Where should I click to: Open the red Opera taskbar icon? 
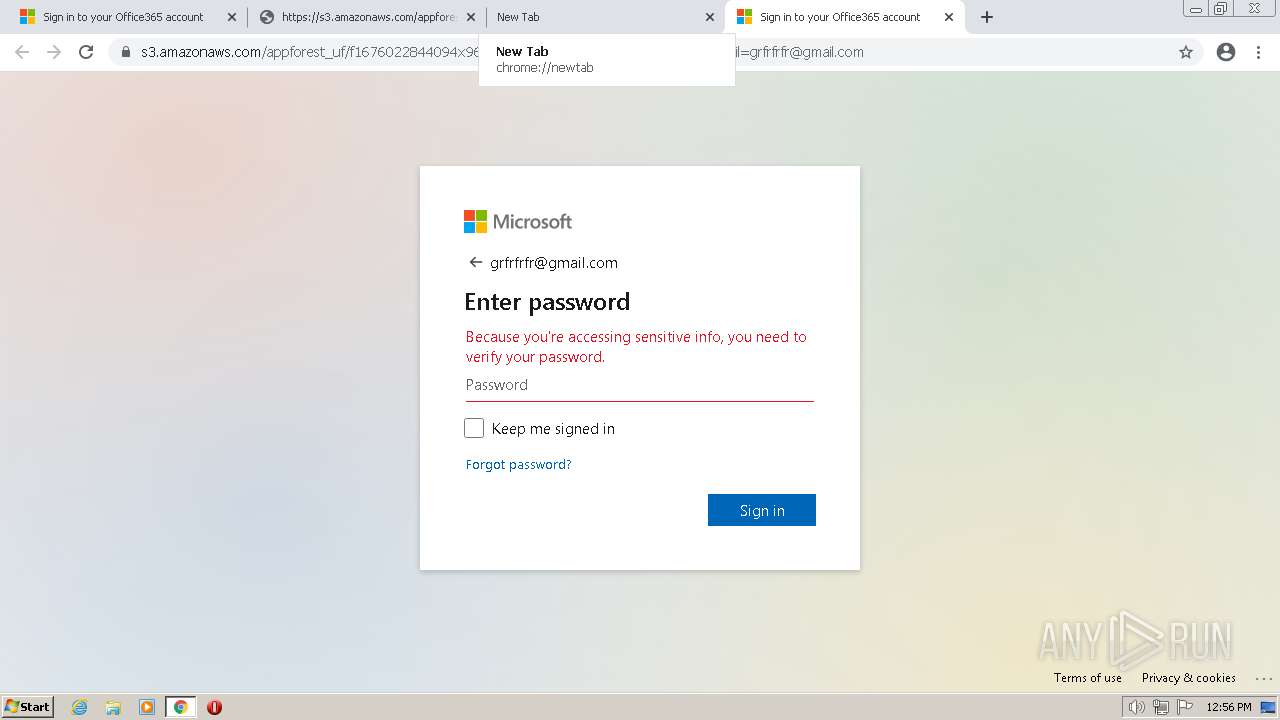click(x=214, y=707)
